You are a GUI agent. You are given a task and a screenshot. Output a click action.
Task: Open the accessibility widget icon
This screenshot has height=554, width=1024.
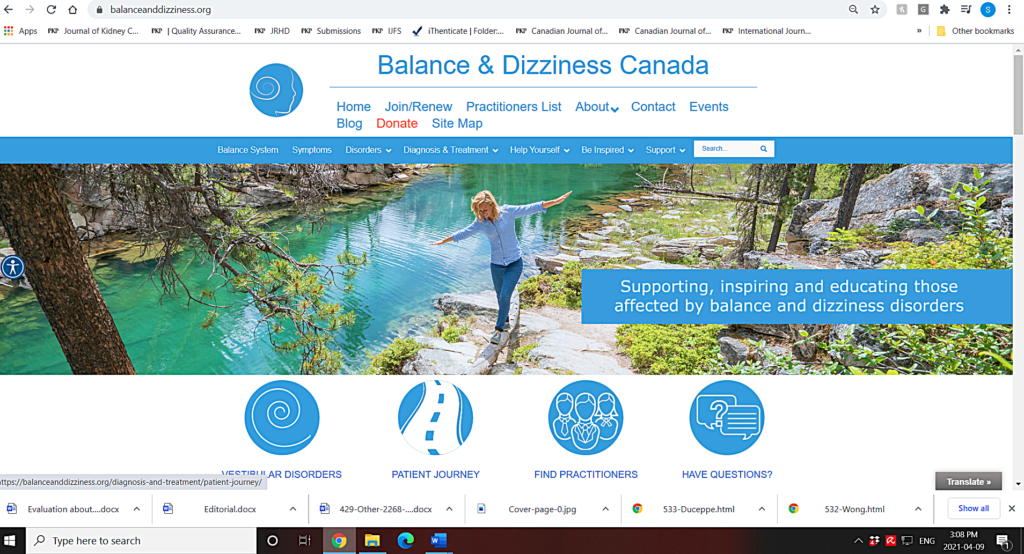click(12, 267)
